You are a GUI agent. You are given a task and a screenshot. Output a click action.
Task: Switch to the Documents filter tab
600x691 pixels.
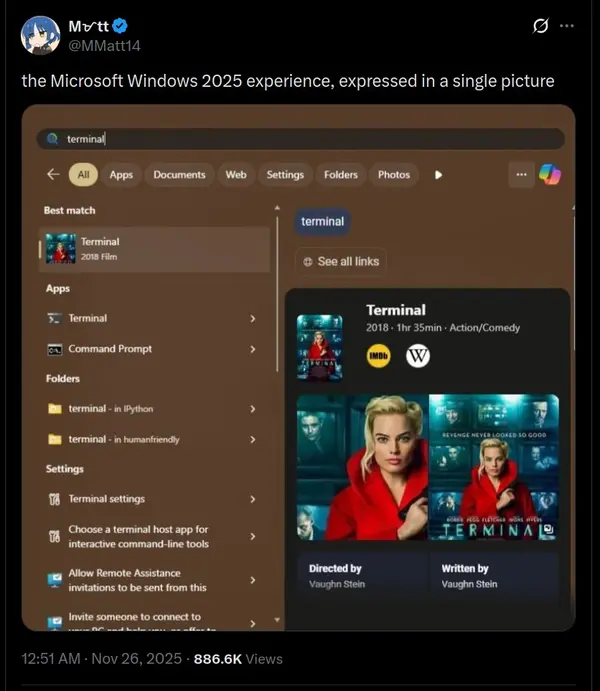(x=179, y=174)
